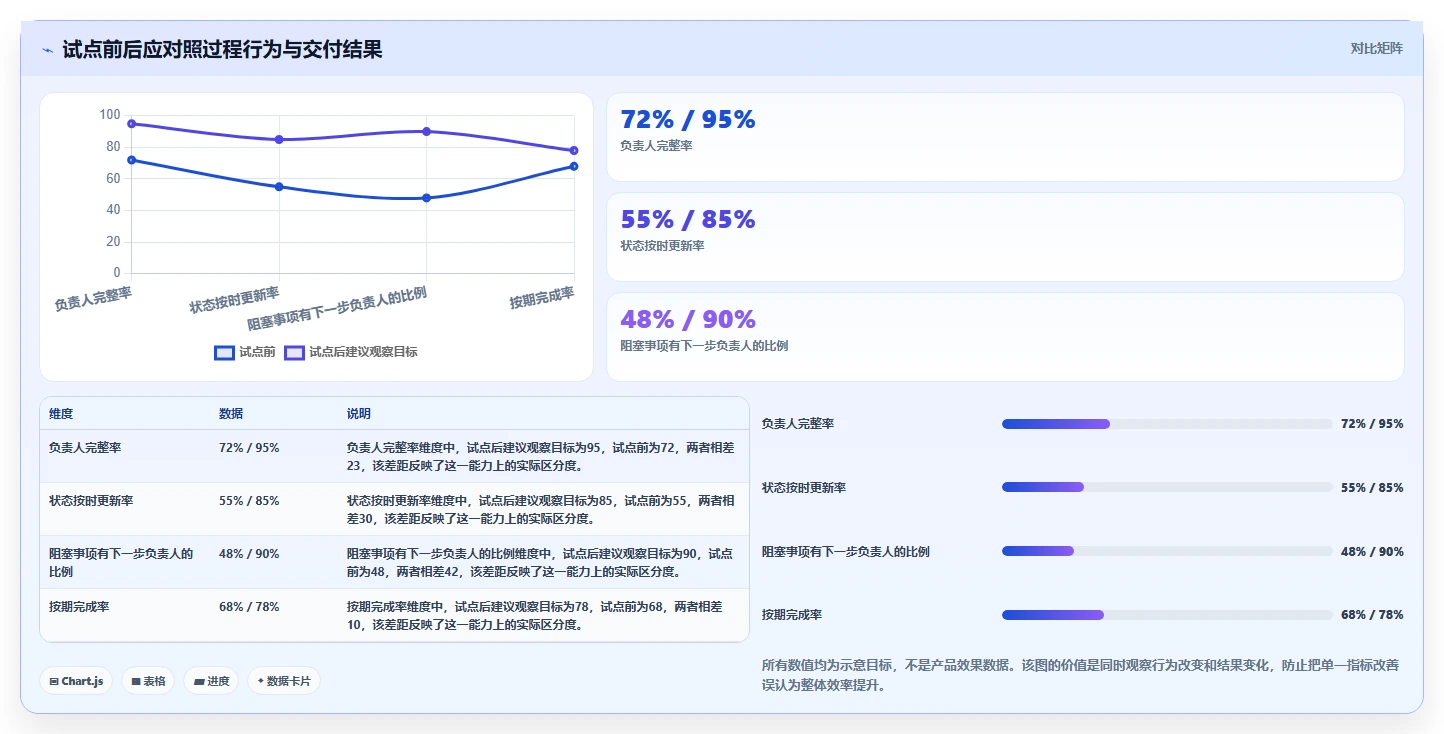The height and width of the screenshot is (734, 1444).
Task: Click the description mentioning 试点后建议观察目标为78
Action: [541, 616]
